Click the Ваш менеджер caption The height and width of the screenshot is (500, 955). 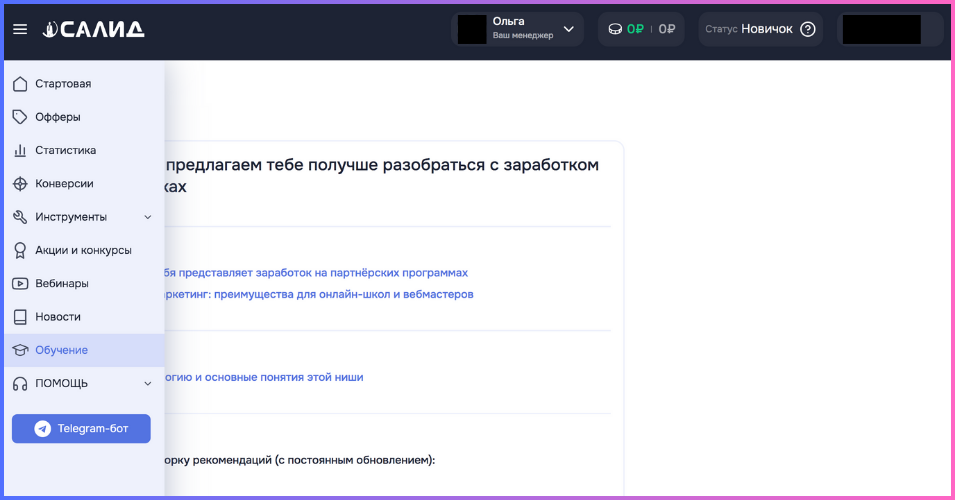(523, 35)
